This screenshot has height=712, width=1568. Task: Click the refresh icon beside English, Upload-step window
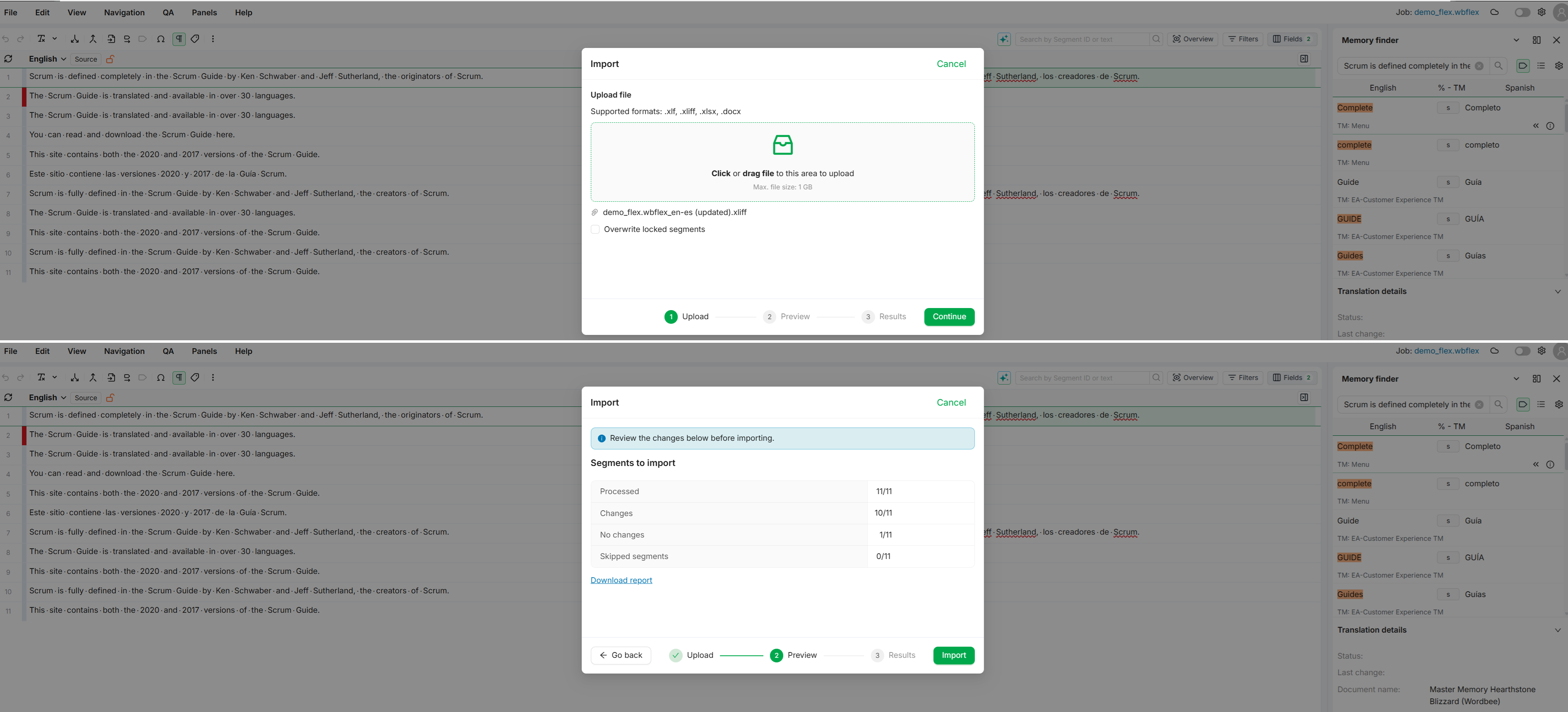click(x=9, y=59)
